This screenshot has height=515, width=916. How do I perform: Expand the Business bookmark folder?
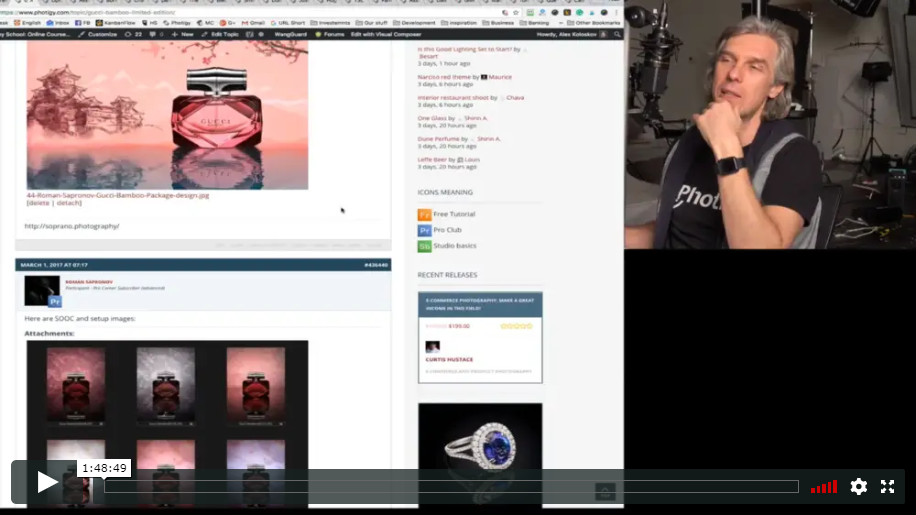click(x=498, y=23)
